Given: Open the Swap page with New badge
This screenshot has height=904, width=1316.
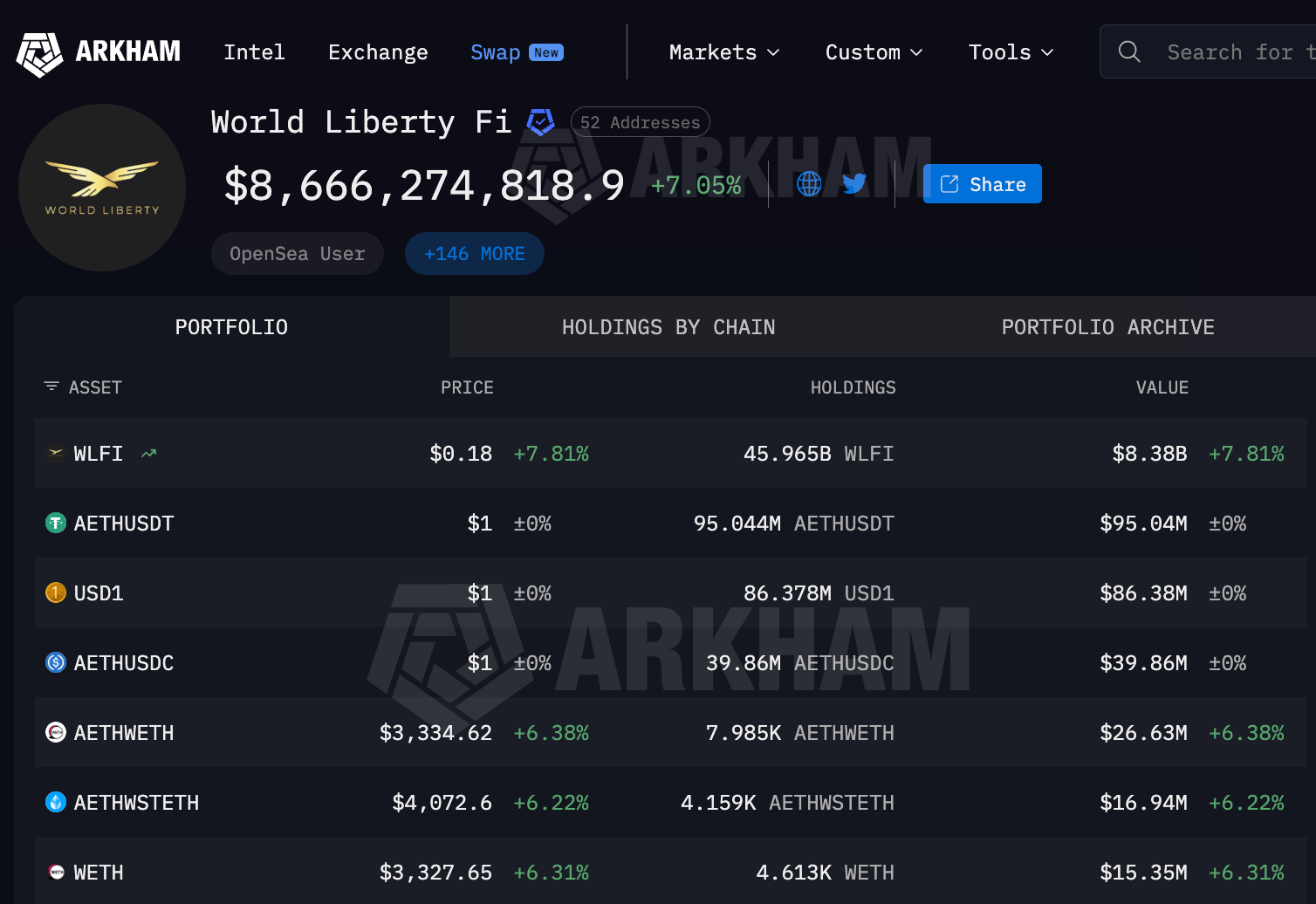Looking at the screenshot, I should (495, 51).
